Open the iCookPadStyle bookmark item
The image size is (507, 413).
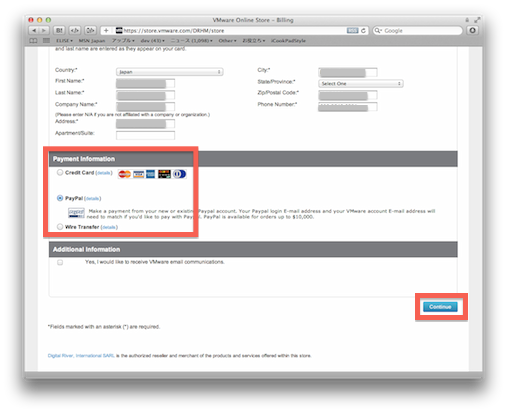[288, 41]
